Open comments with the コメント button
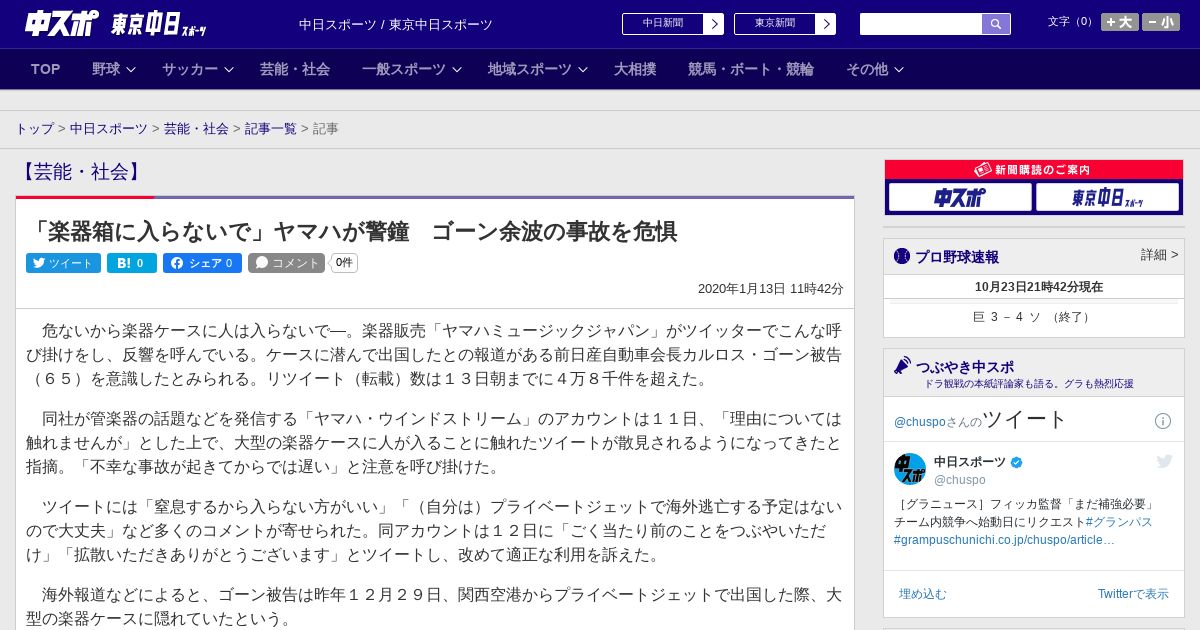 (x=287, y=263)
